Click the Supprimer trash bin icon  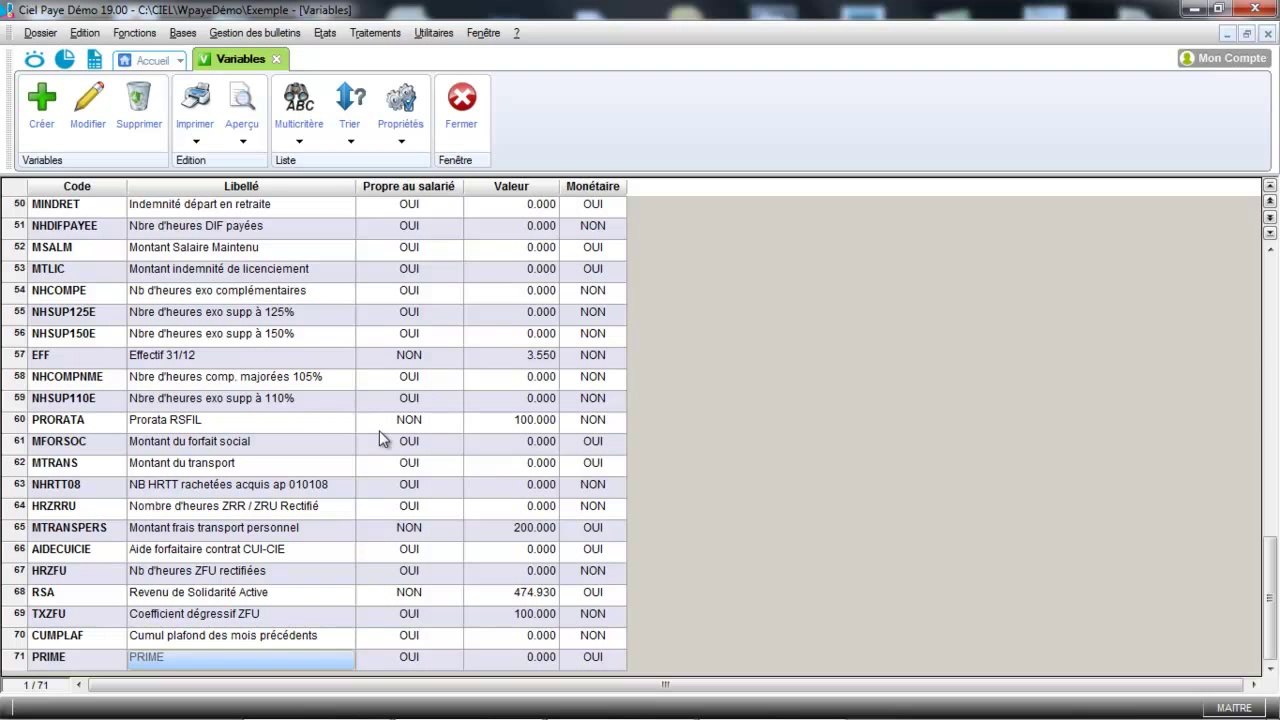(138, 97)
